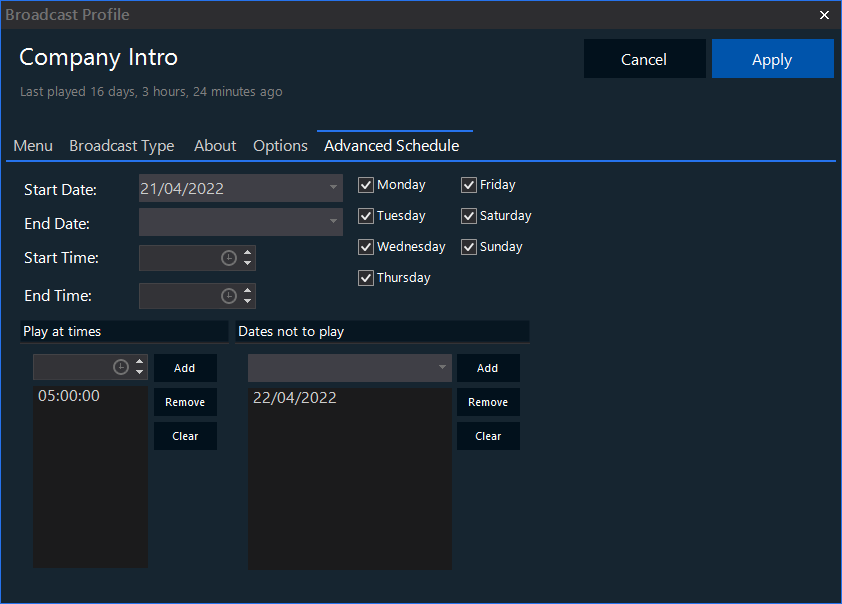Switch to the Menu tab
Viewport: 842px width, 604px height.
pyautogui.click(x=33, y=146)
